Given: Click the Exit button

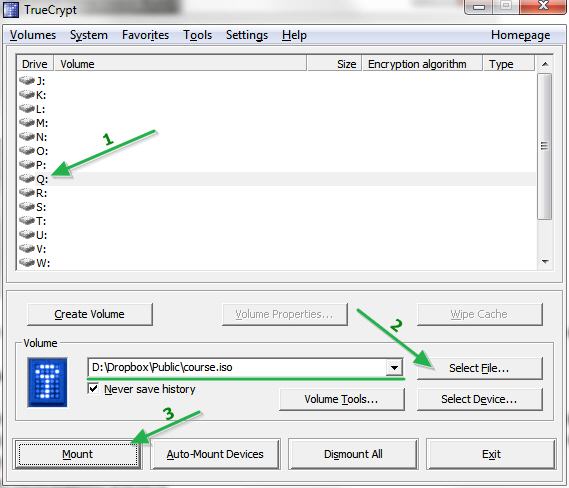Looking at the screenshot, I should tap(491, 454).
